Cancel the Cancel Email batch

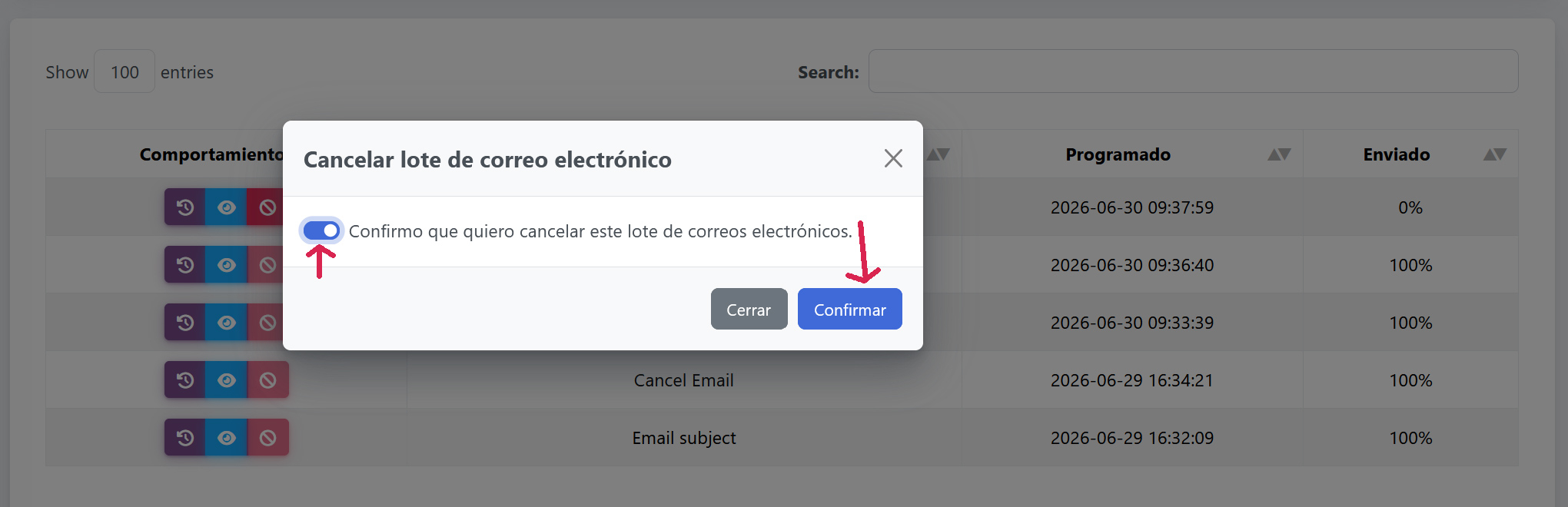[267, 380]
